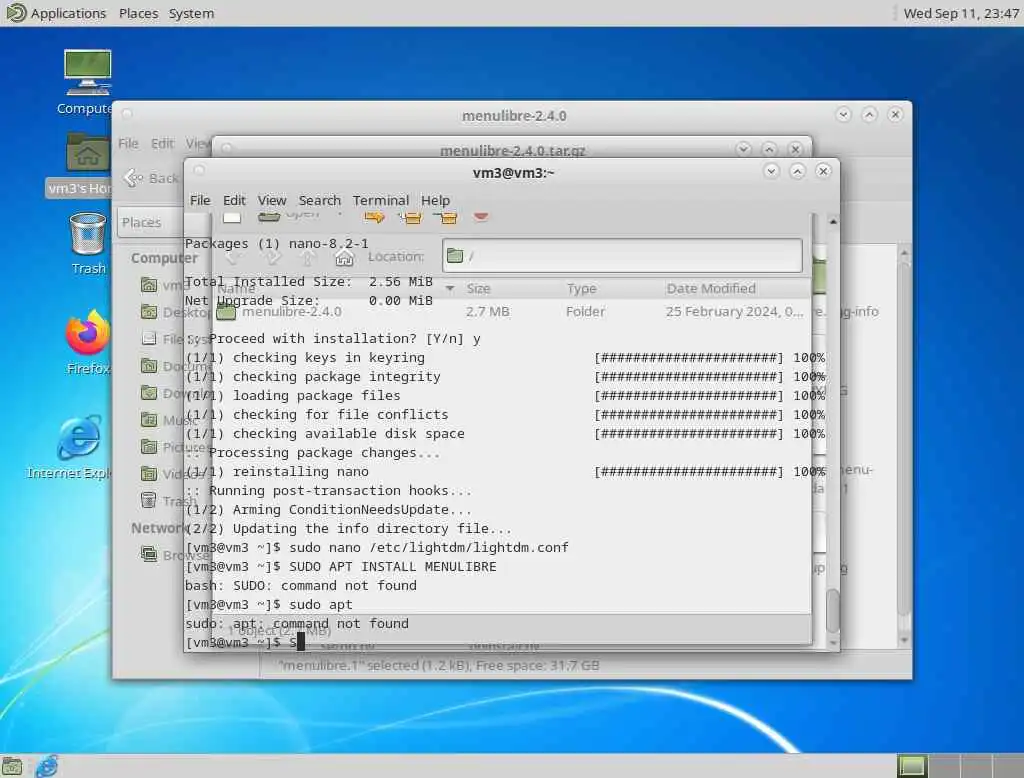This screenshot has height=778, width=1024.
Task: Close the menulibre-2.4.0.tar.gz archive window
Action: tap(795, 149)
